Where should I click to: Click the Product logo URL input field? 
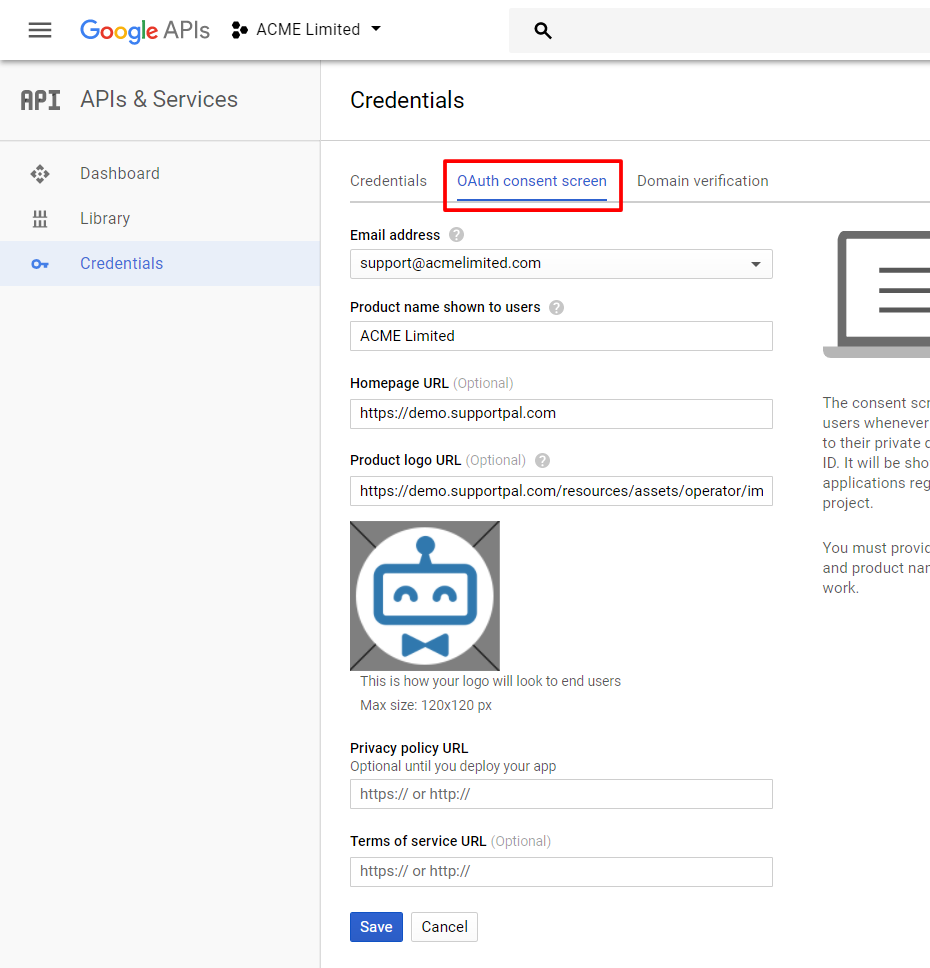[561, 491]
